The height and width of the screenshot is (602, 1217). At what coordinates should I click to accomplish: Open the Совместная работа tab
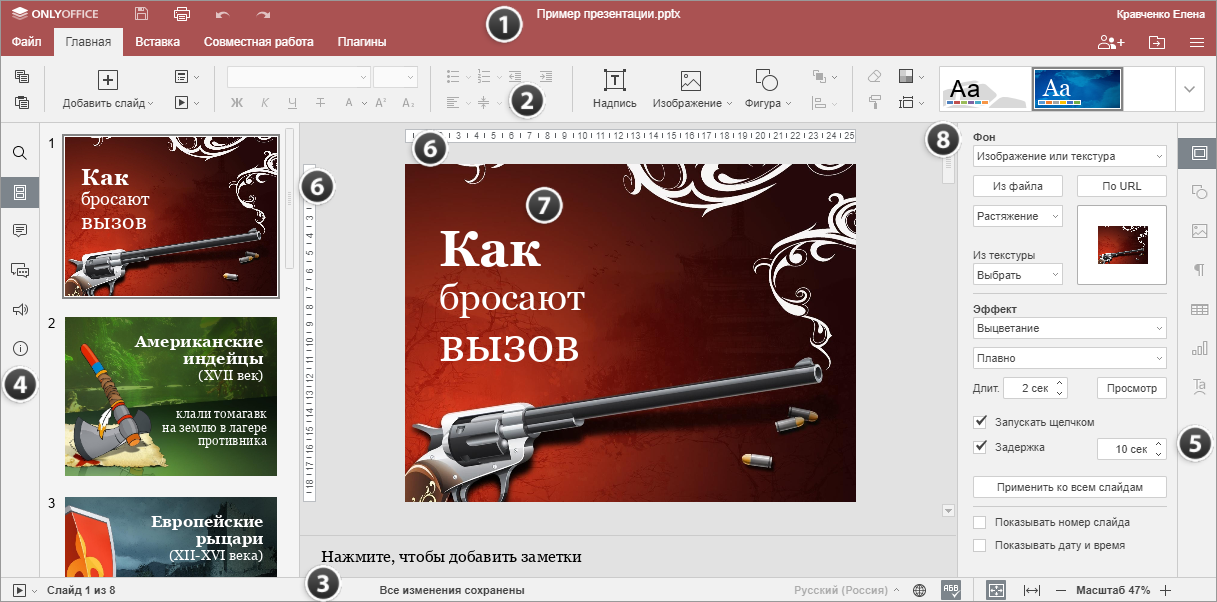click(x=258, y=42)
